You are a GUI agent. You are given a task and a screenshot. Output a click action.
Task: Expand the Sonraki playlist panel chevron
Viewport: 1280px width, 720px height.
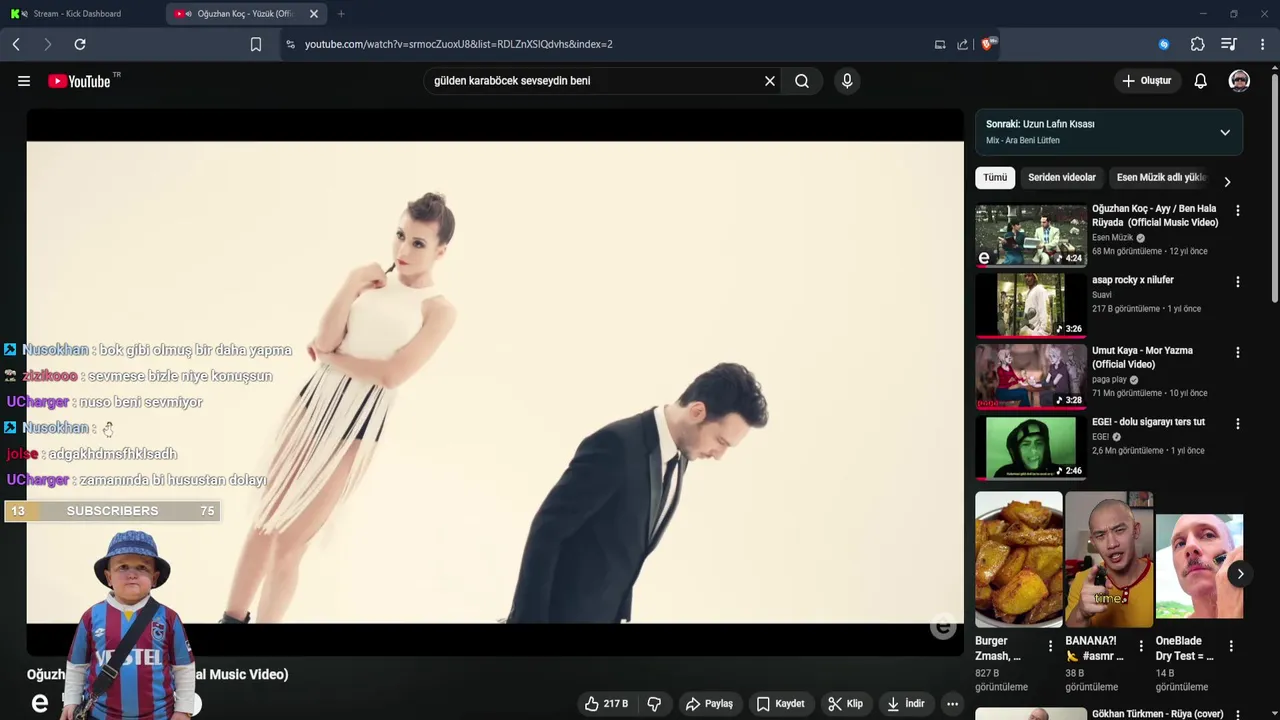[x=1225, y=132]
